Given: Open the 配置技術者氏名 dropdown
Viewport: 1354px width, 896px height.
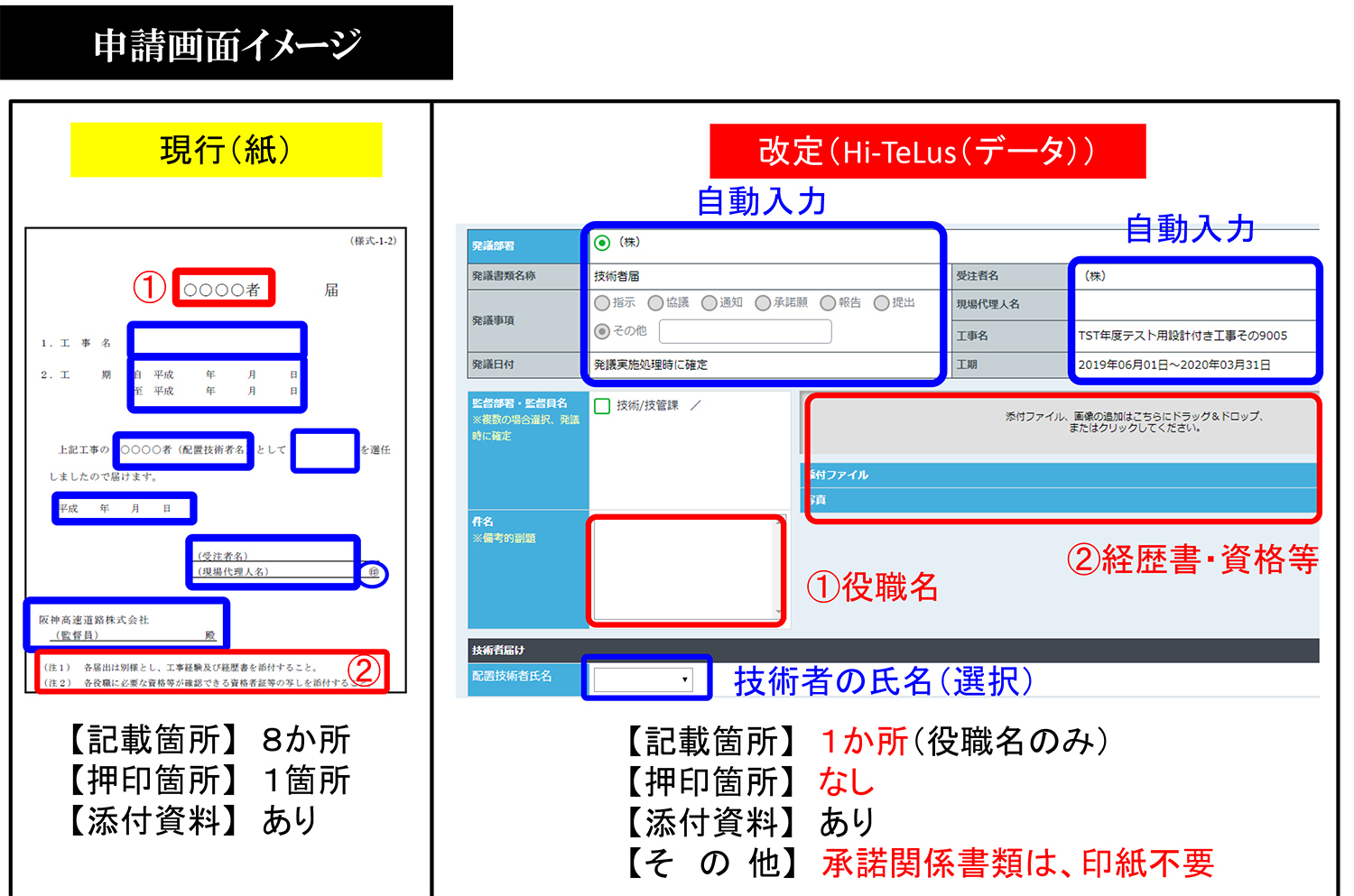Looking at the screenshot, I should click(643, 679).
